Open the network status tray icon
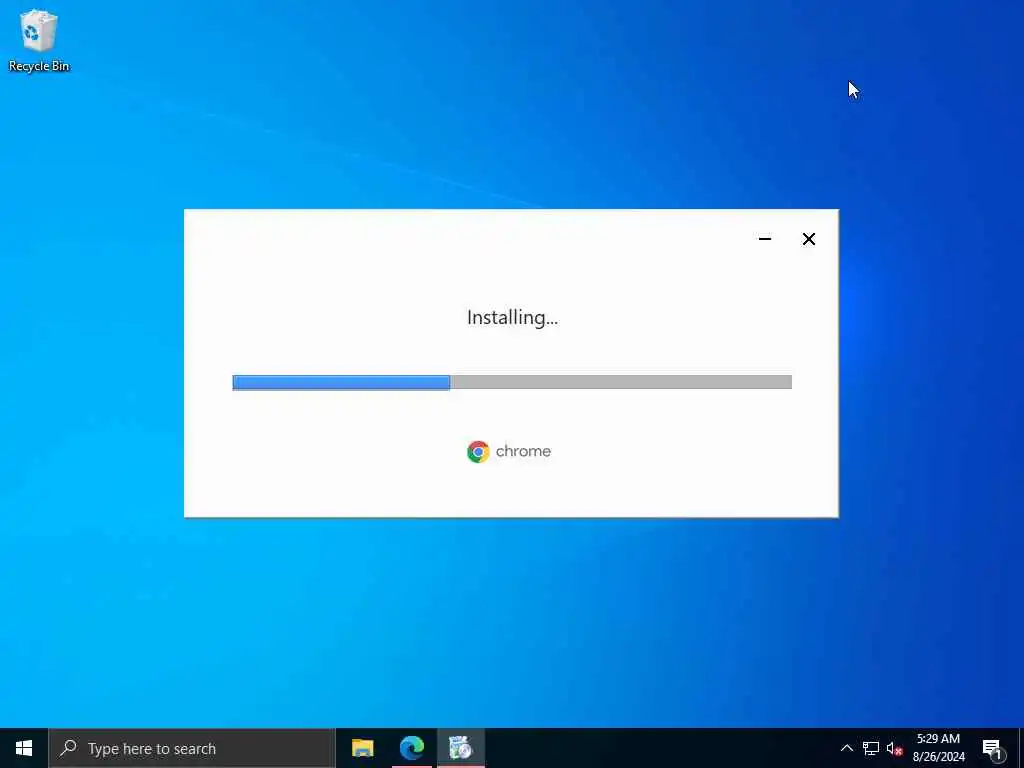 coord(871,748)
